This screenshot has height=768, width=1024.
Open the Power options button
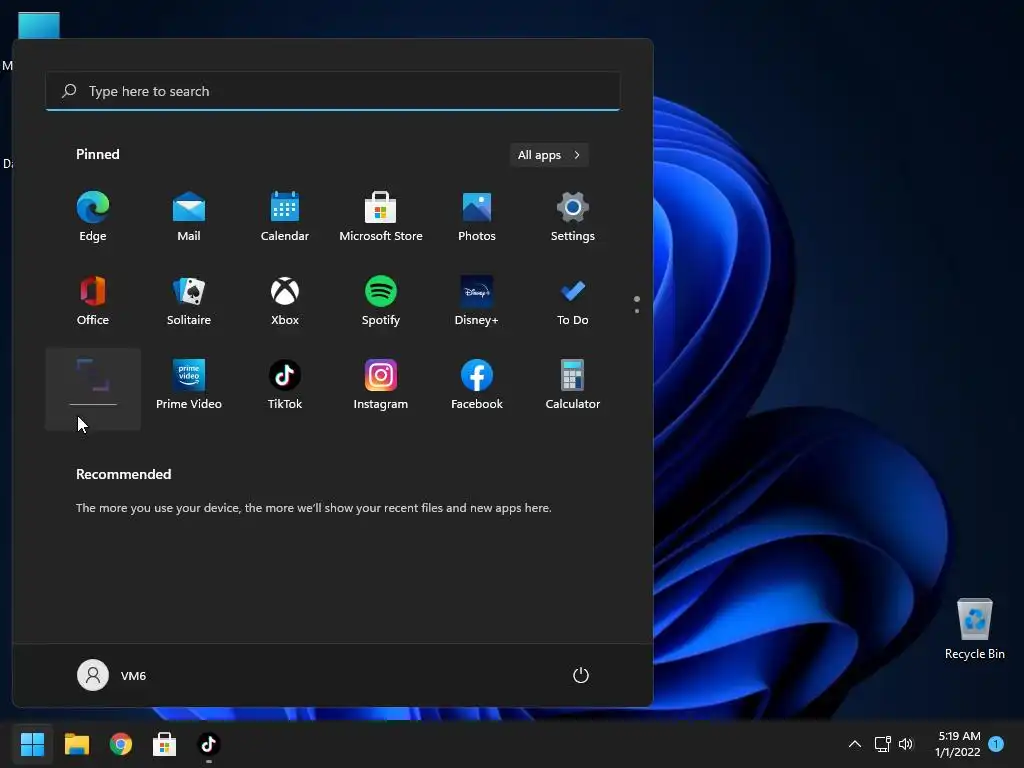(x=581, y=675)
